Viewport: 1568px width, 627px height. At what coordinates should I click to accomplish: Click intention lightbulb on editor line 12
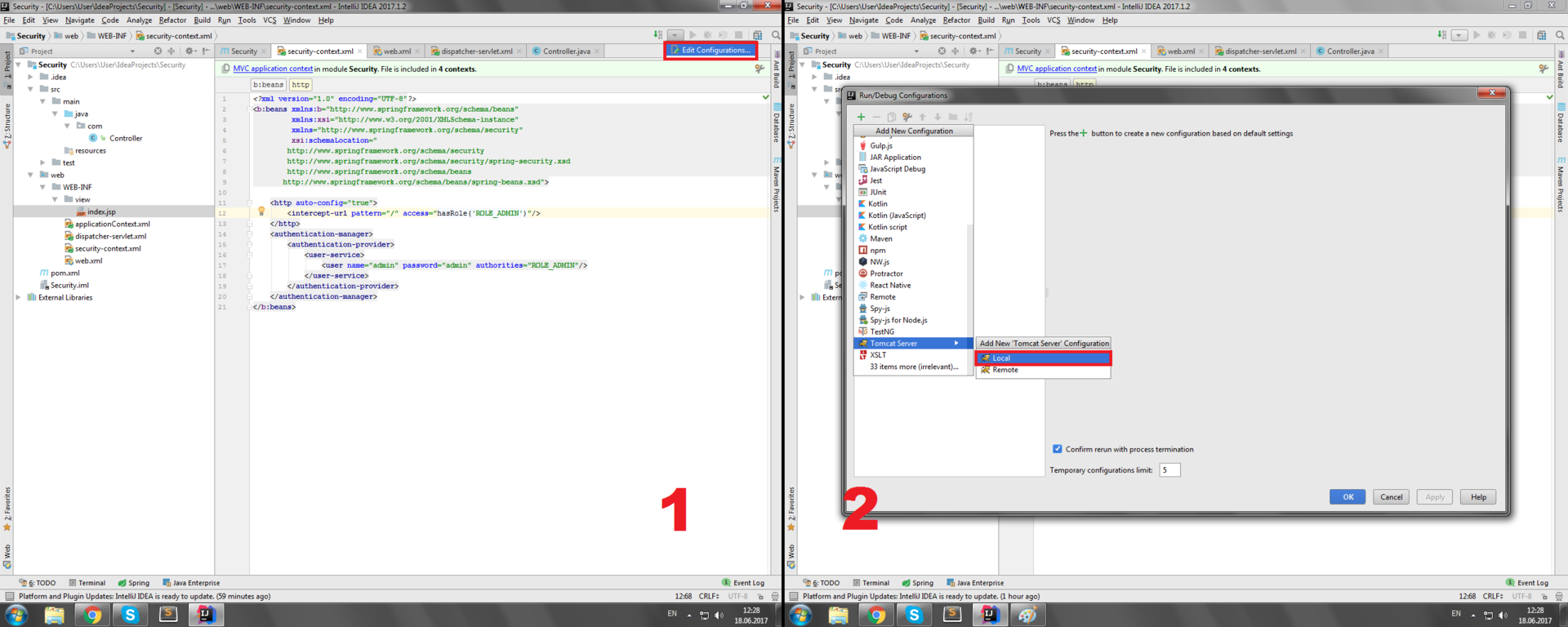[x=261, y=211]
